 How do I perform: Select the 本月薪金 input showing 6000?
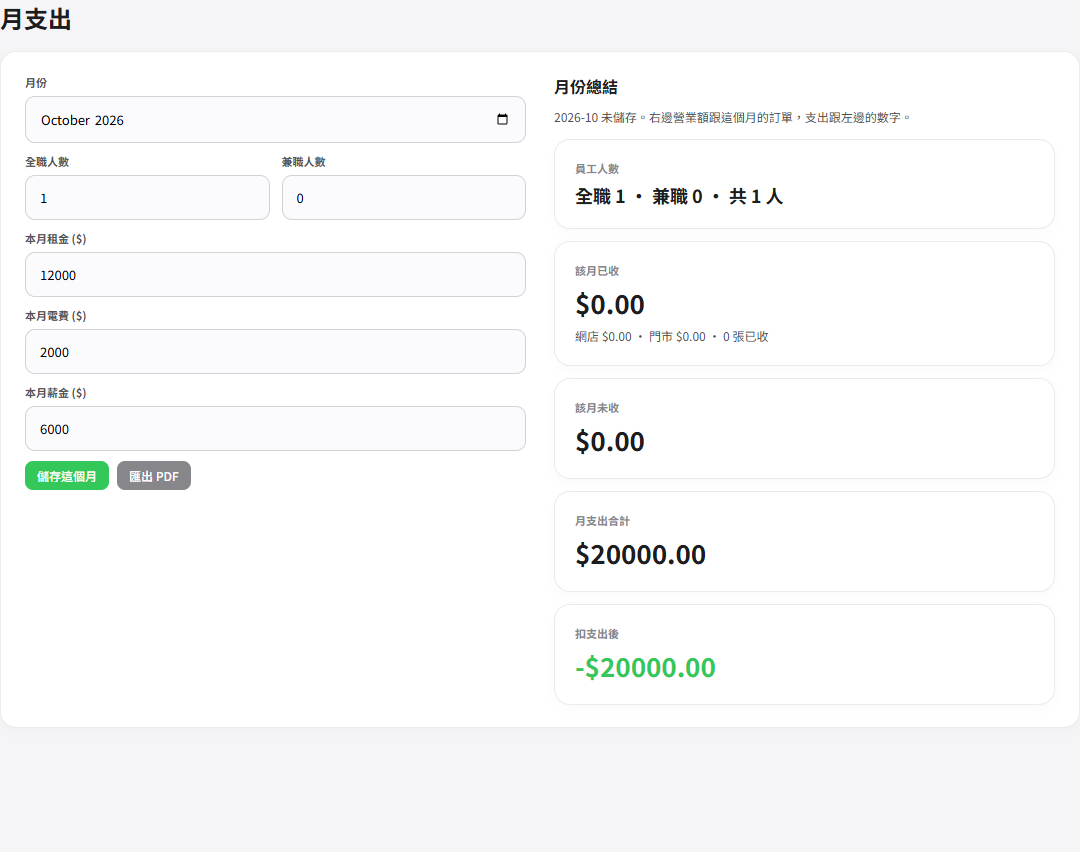pyautogui.click(x=276, y=429)
